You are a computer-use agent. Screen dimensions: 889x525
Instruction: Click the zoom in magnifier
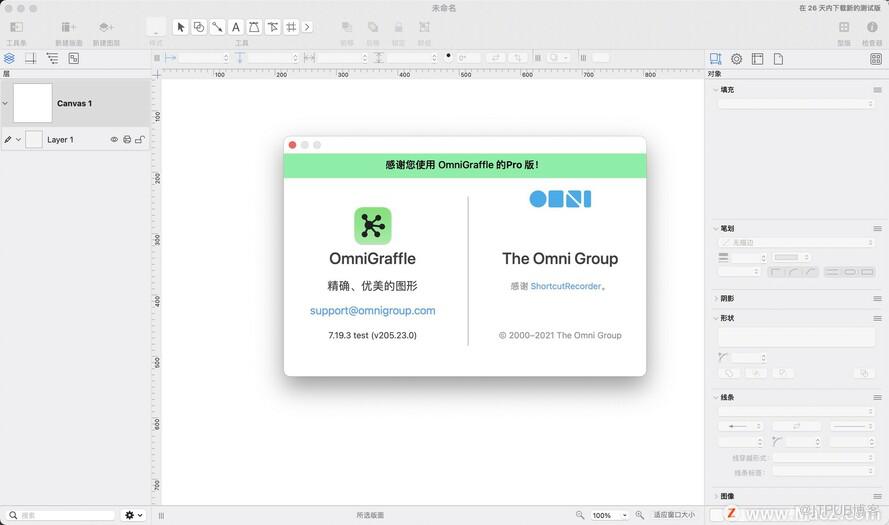click(x=640, y=515)
